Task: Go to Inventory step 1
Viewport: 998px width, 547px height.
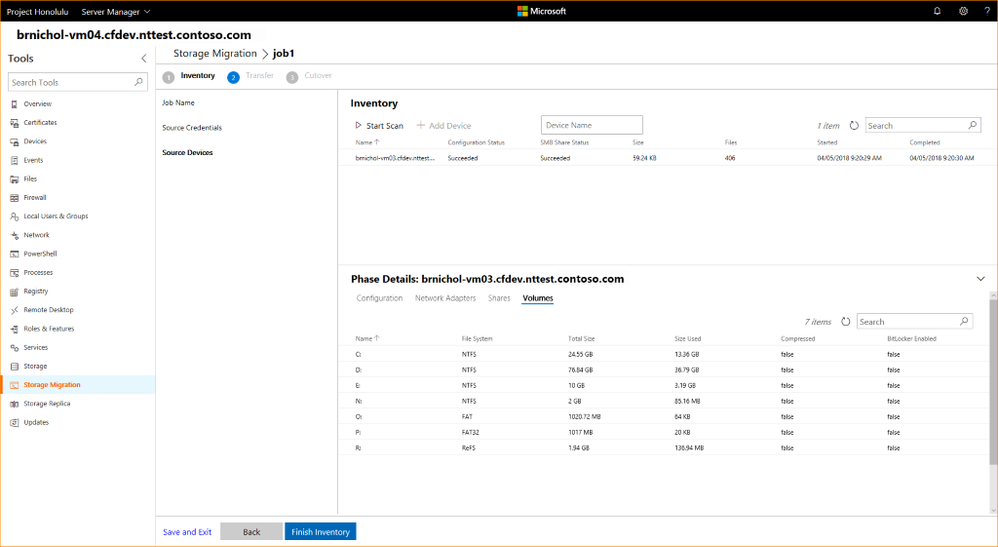Action: tap(189, 76)
